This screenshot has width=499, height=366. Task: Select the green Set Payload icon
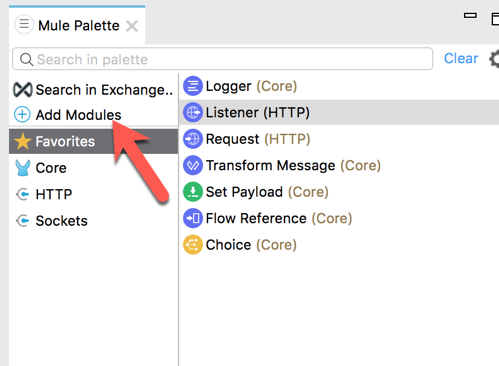tap(193, 192)
